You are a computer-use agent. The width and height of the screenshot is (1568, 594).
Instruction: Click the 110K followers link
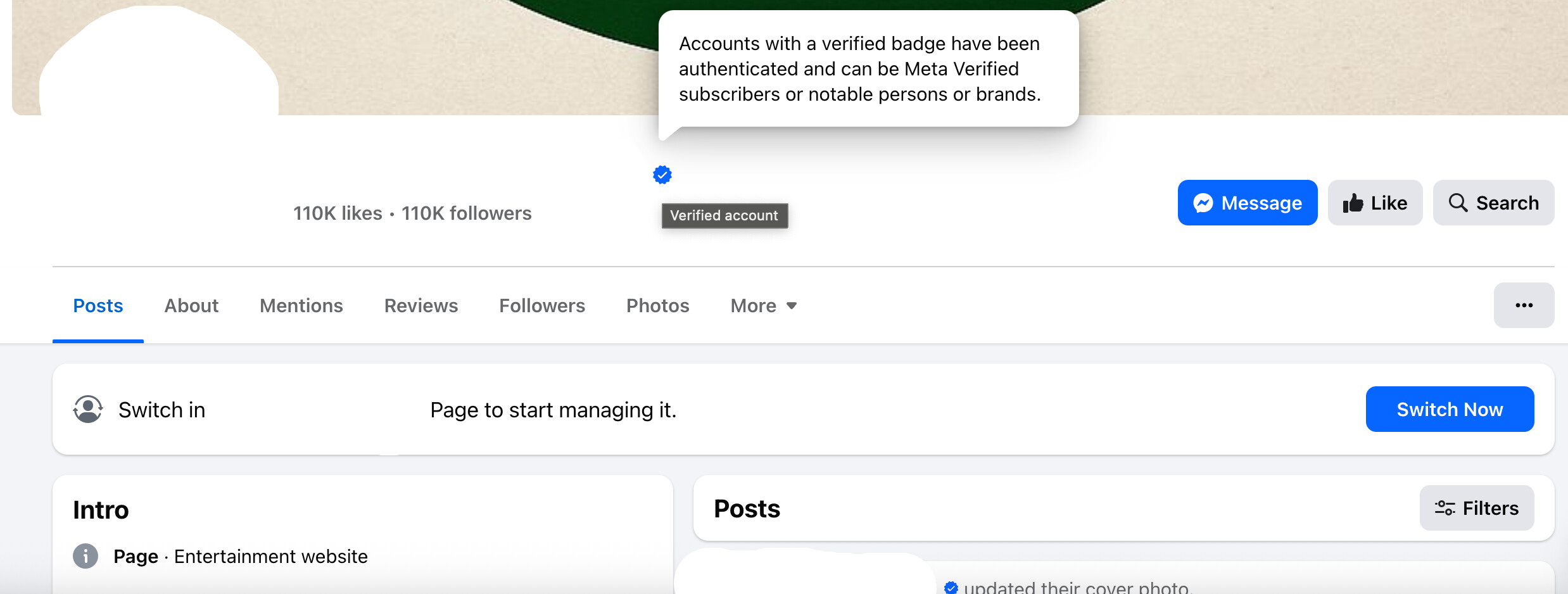[466, 213]
